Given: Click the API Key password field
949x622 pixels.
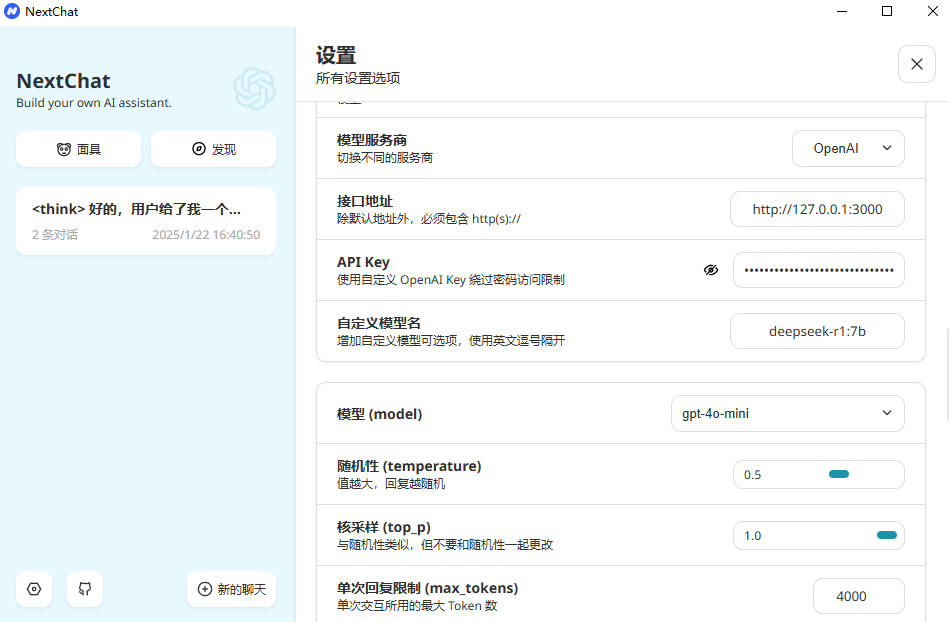Looking at the screenshot, I should click(819, 270).
